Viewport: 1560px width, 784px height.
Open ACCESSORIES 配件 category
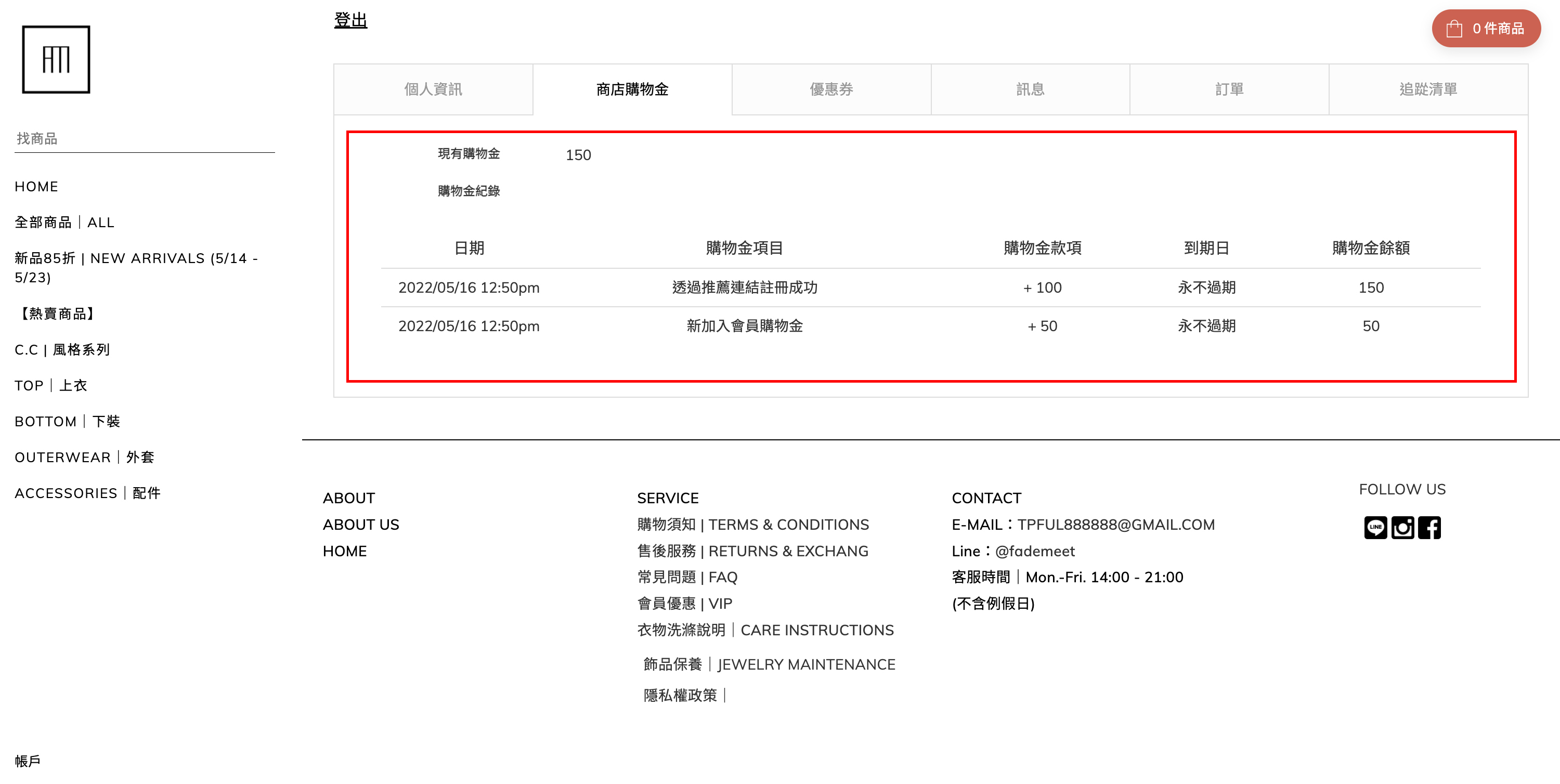coord(87,493)
